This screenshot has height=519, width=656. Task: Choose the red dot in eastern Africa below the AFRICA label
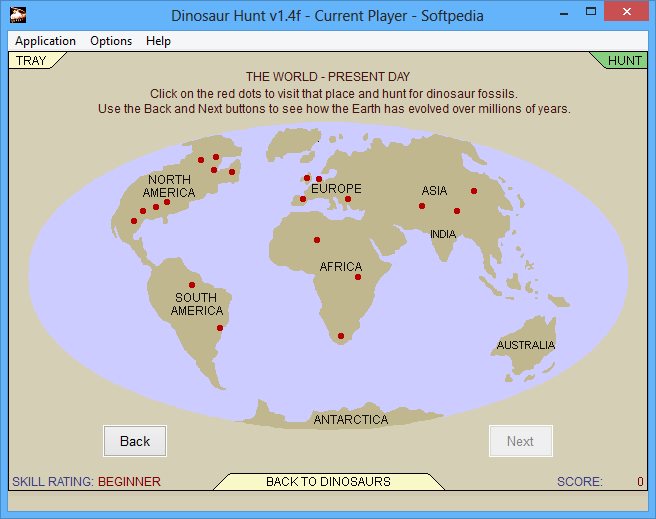[358, 277]
